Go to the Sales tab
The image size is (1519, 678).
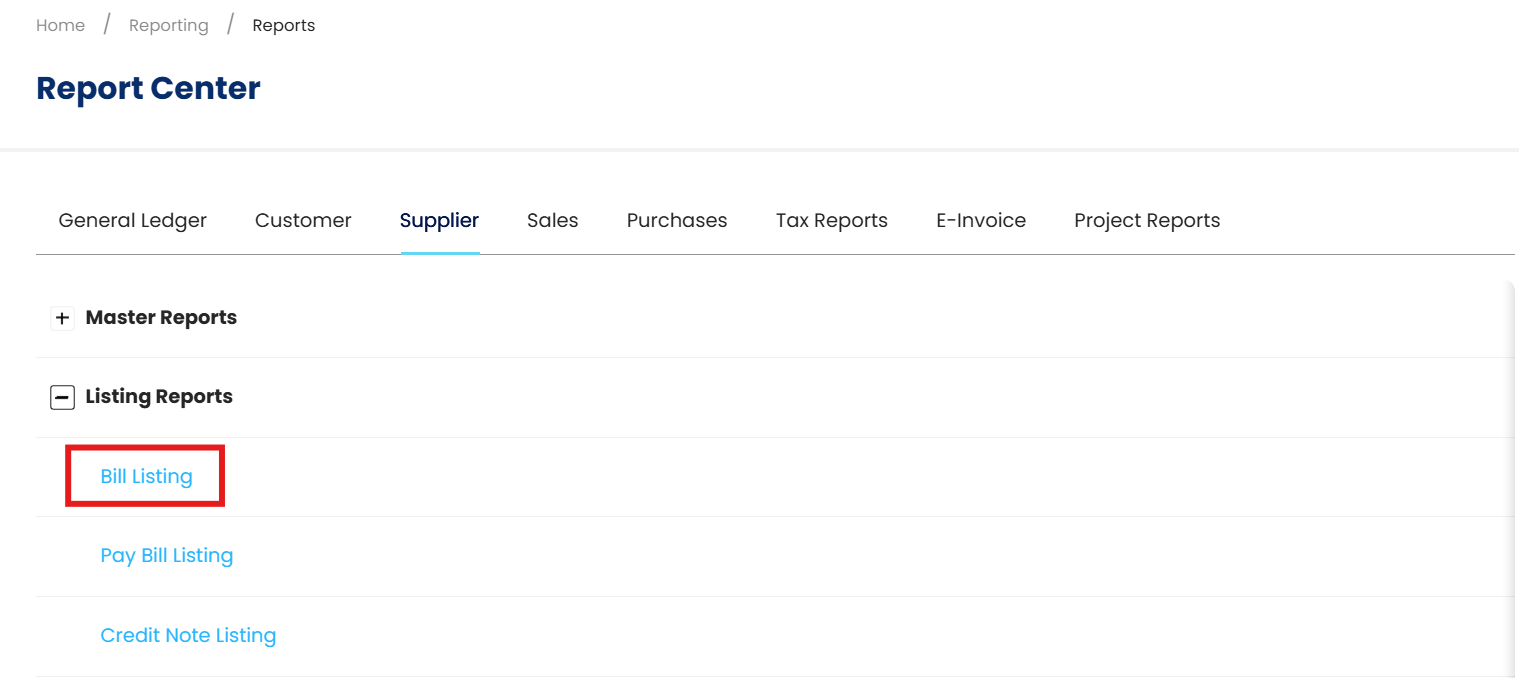552,221
